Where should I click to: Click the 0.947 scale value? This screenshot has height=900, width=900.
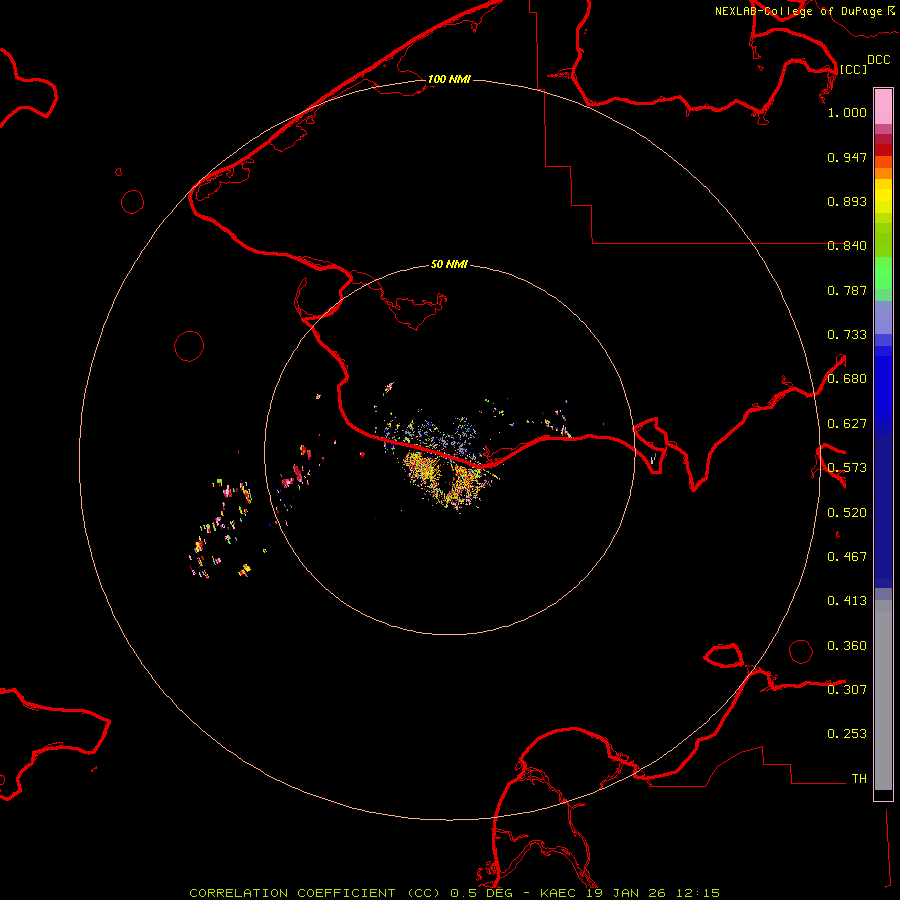coord(847,158)
